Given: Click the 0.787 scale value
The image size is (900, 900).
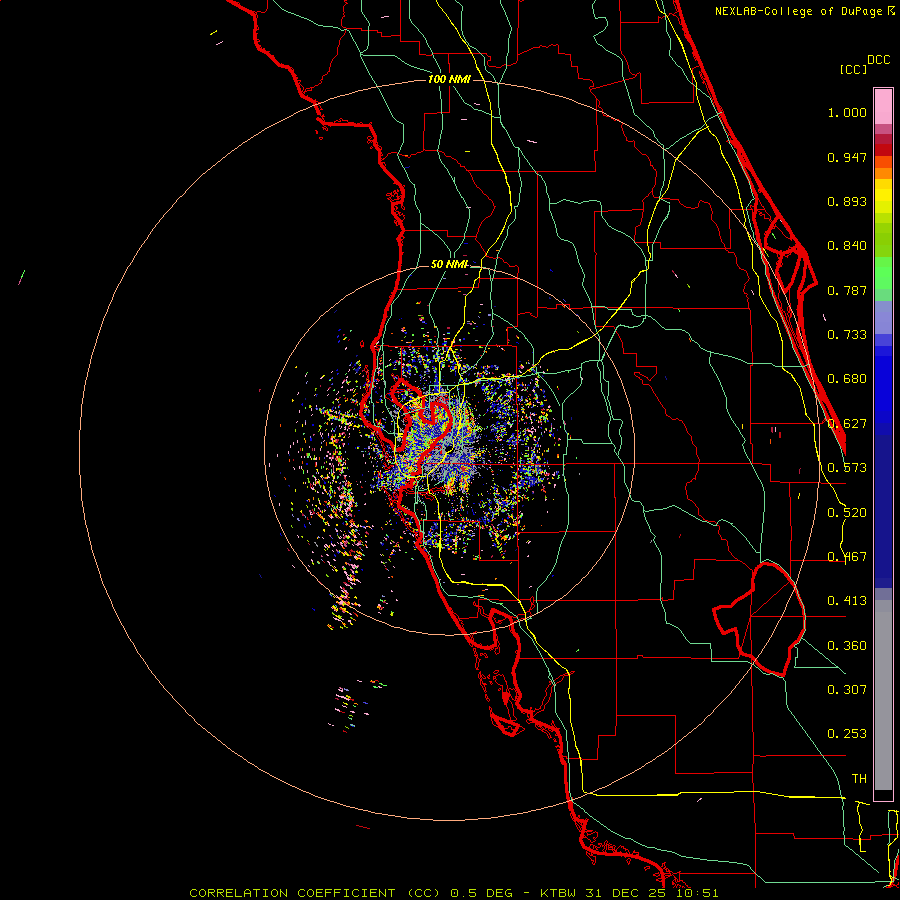Looking at the screenshot, I should click(847, 290).
